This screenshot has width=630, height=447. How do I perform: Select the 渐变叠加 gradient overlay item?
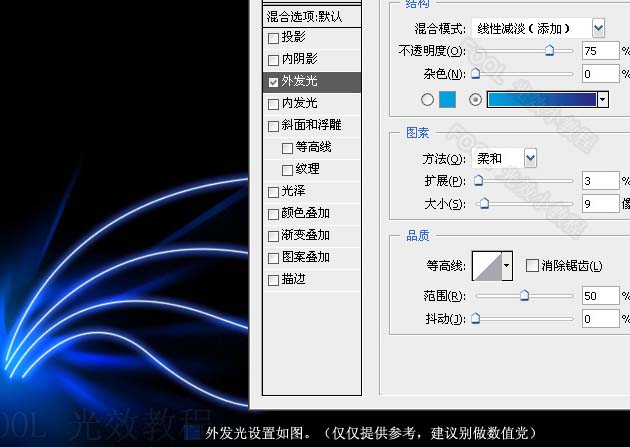[312, 235]
